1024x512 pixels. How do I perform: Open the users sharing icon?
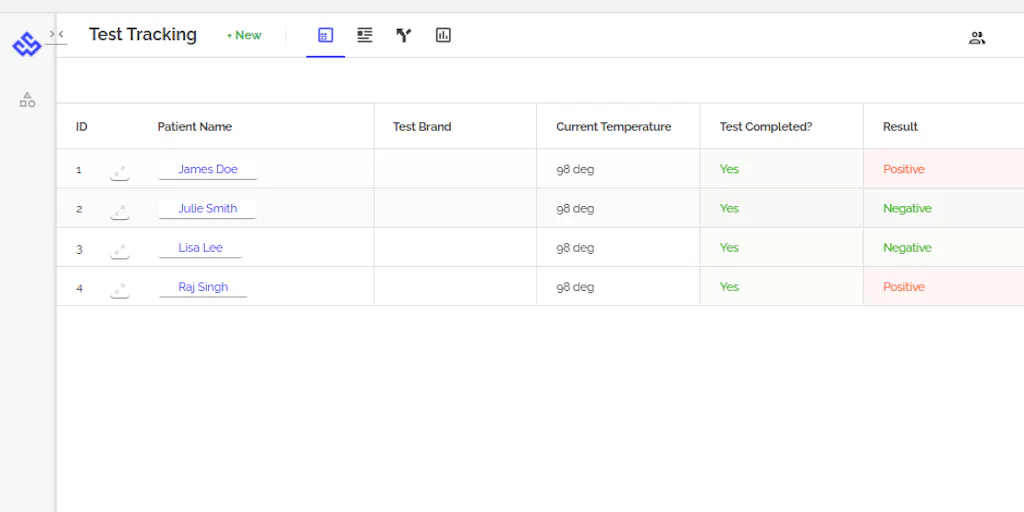[976, 38]
